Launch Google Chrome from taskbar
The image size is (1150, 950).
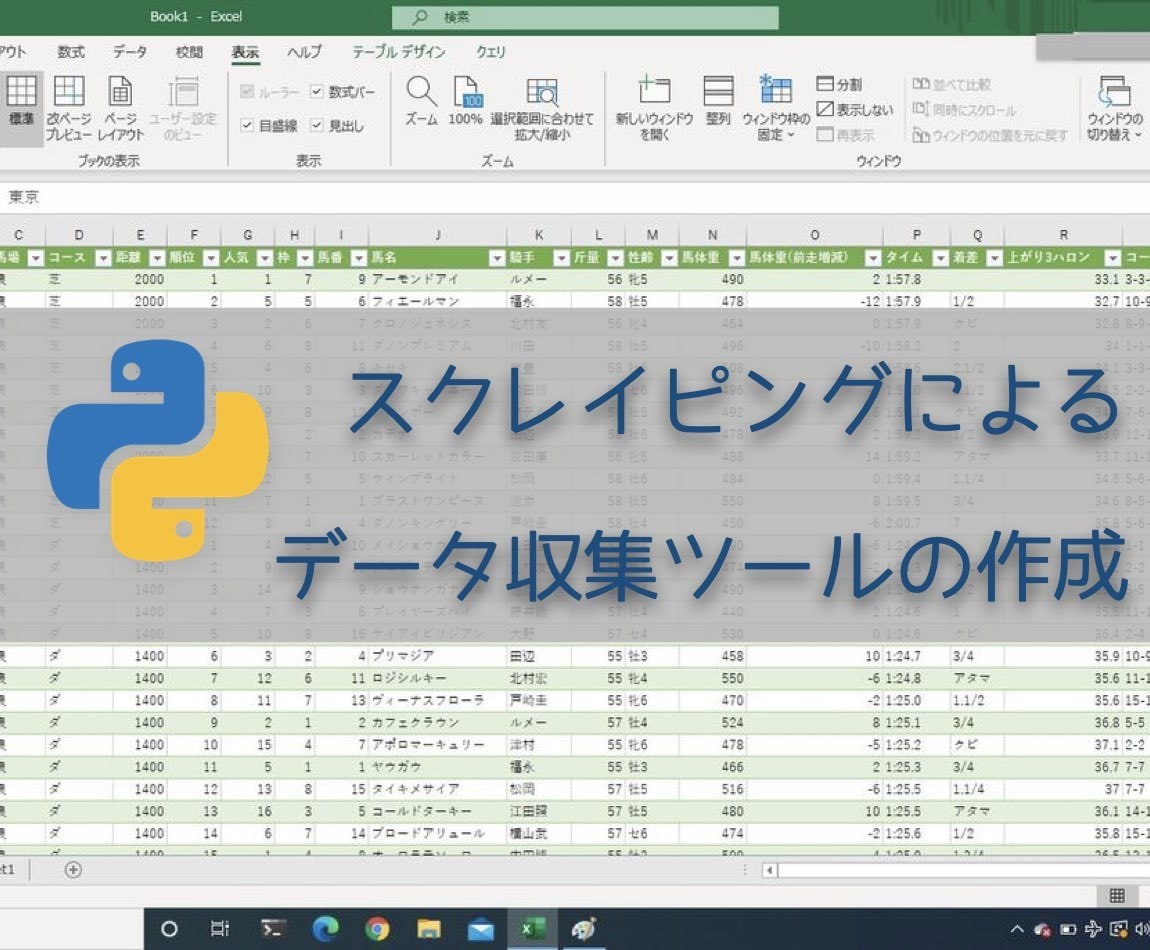(378, 929)
